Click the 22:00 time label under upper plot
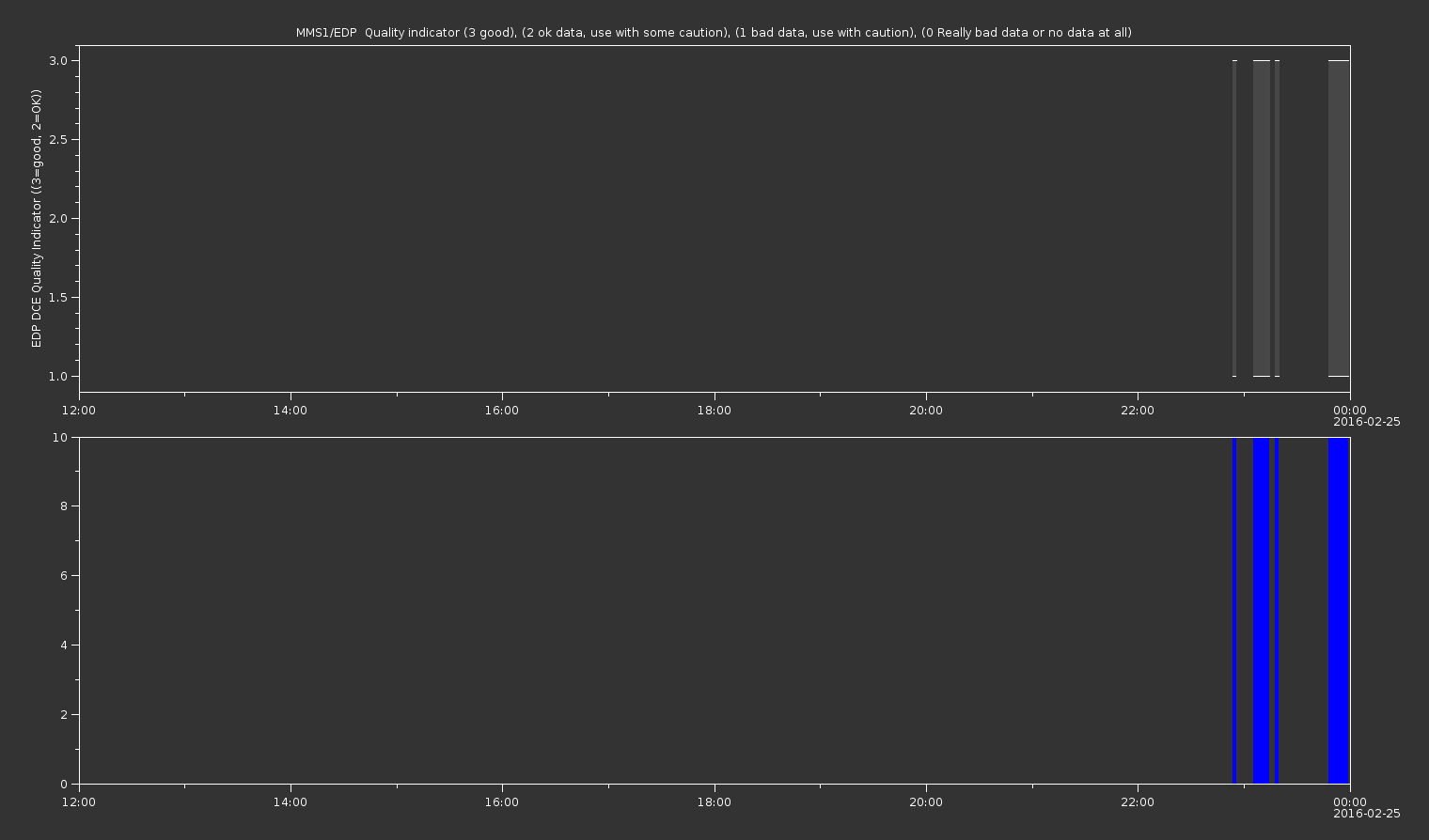Viewport: 1429px width, 840px height. (1138, 410)
